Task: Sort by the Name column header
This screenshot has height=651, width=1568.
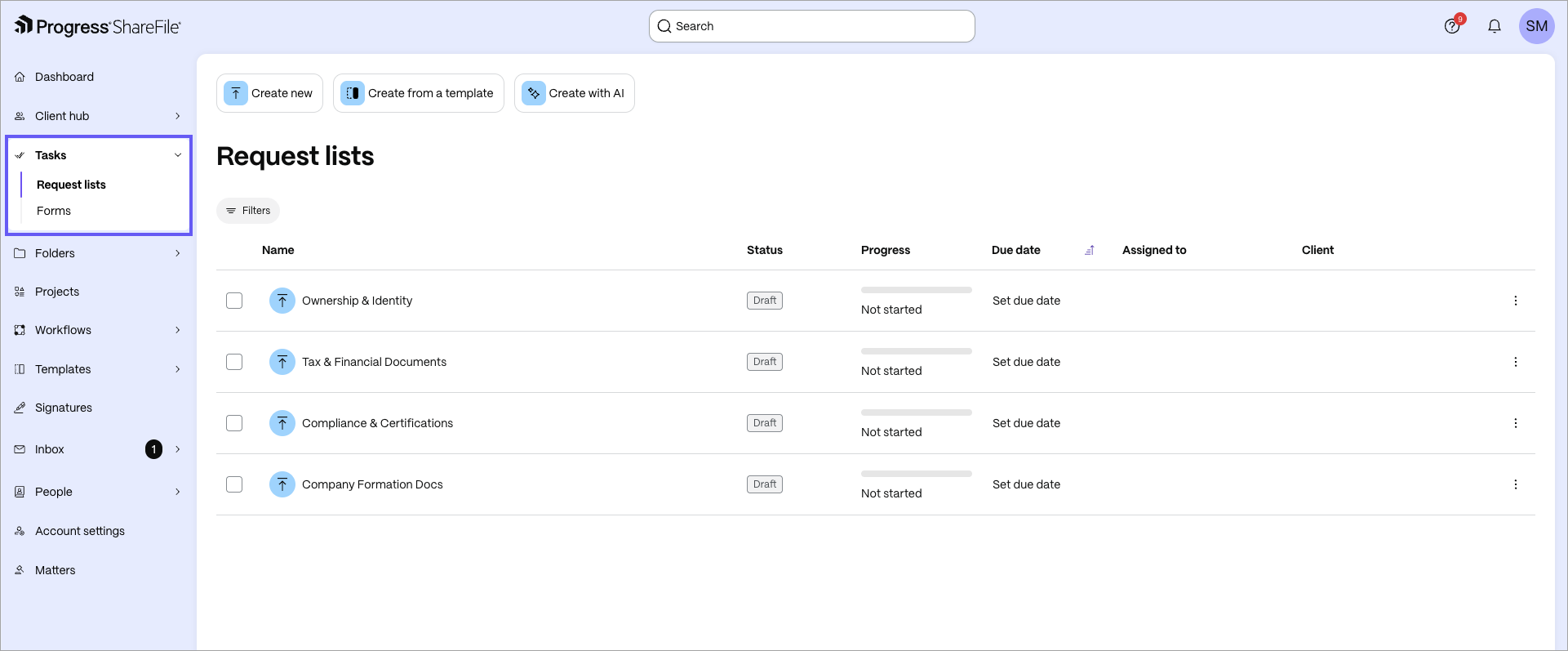Action: pos(278,250)
